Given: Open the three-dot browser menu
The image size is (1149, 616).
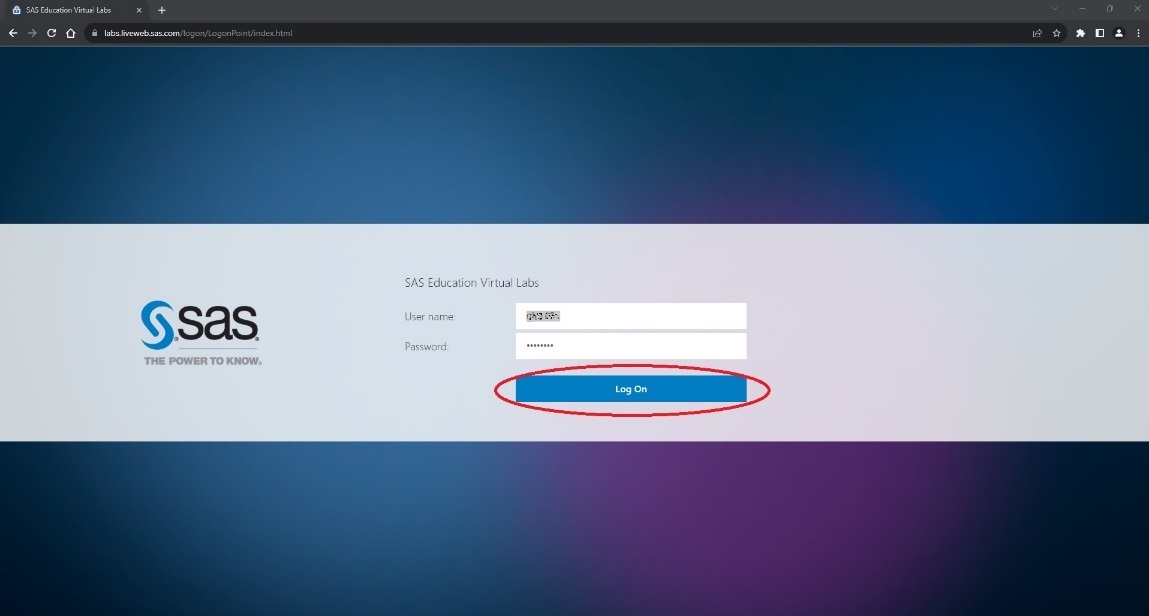Looking at the screenshot, I should [x=1138, y=33].
